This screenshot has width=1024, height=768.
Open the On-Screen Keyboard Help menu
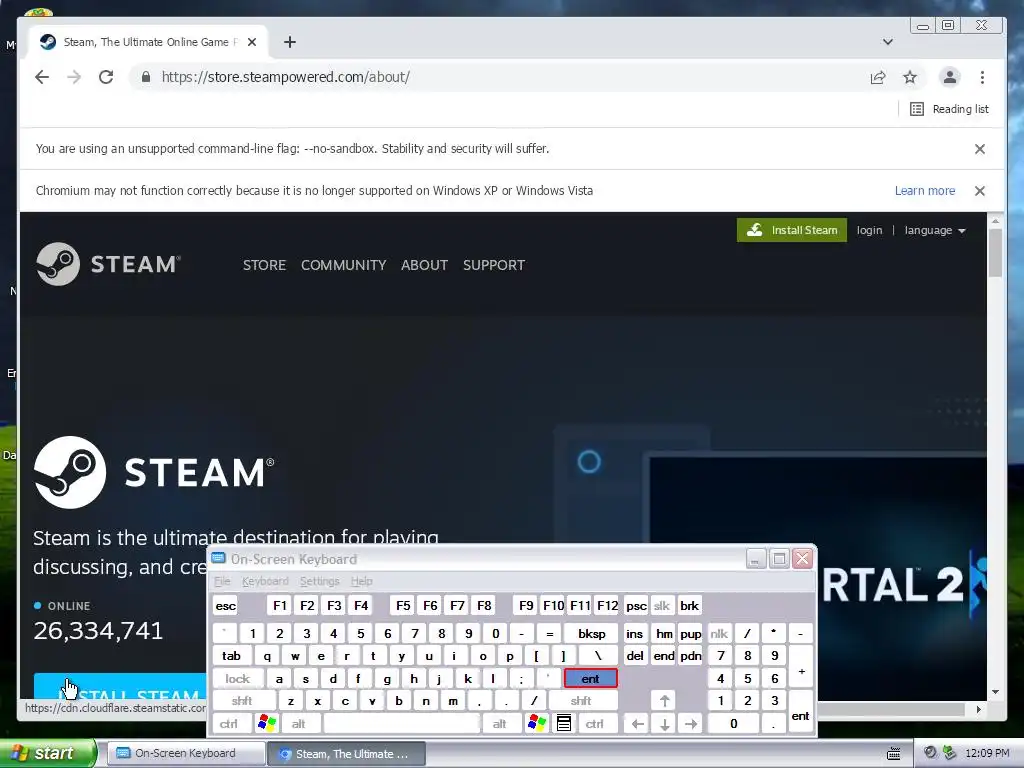click(x=361, y=581)
